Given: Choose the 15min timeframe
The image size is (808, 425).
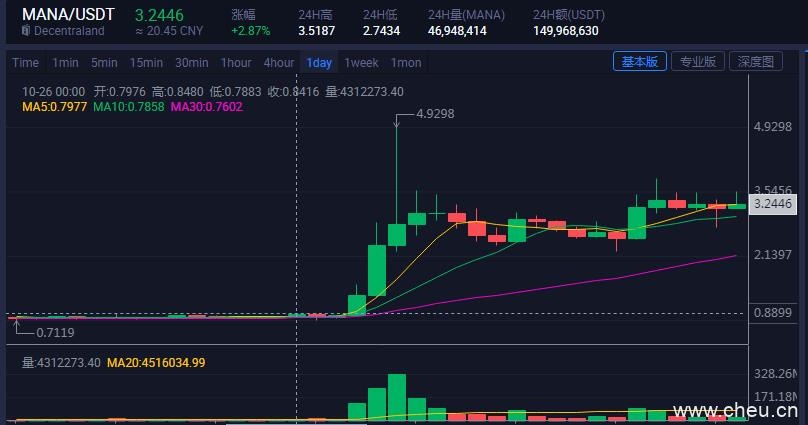Looking at the screenshot, I should (x=146, y=63).
